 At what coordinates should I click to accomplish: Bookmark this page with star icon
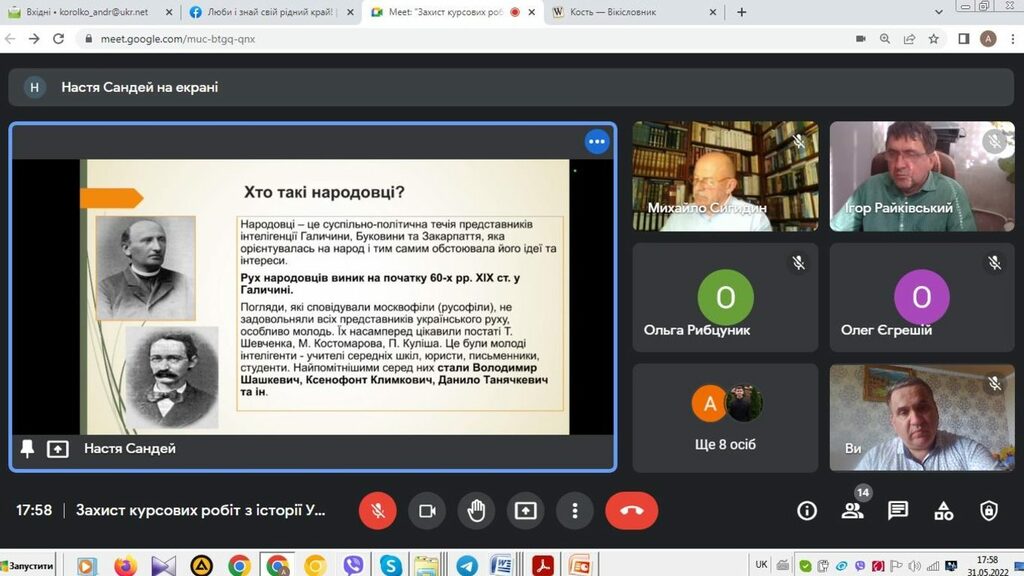click(x=933, y=39)
